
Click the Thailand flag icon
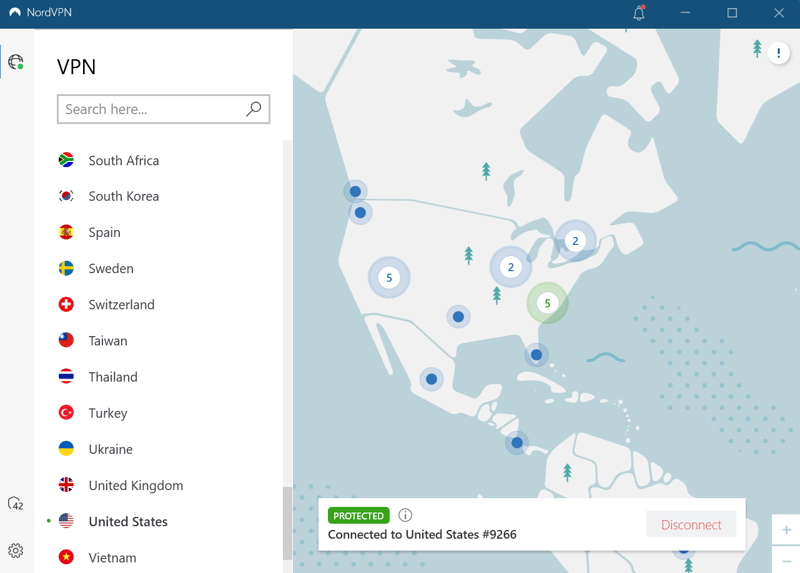point(66,377)
